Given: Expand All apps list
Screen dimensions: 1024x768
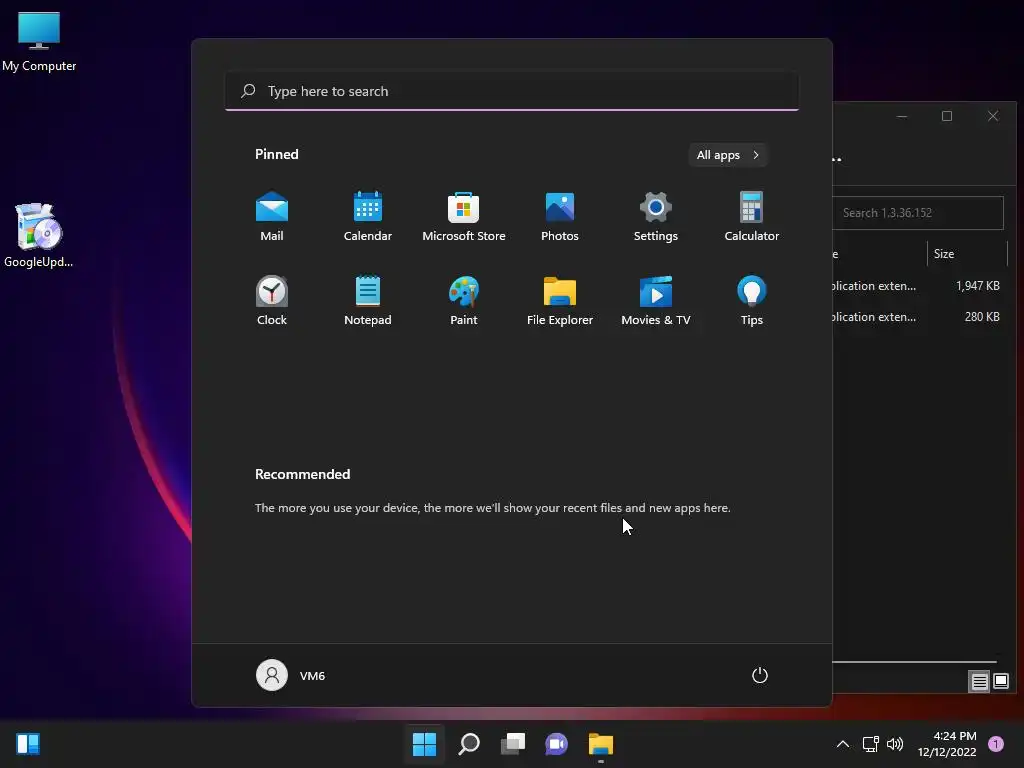Looking at the screenshot, I should pyautogui.click(x=728, y=155).
